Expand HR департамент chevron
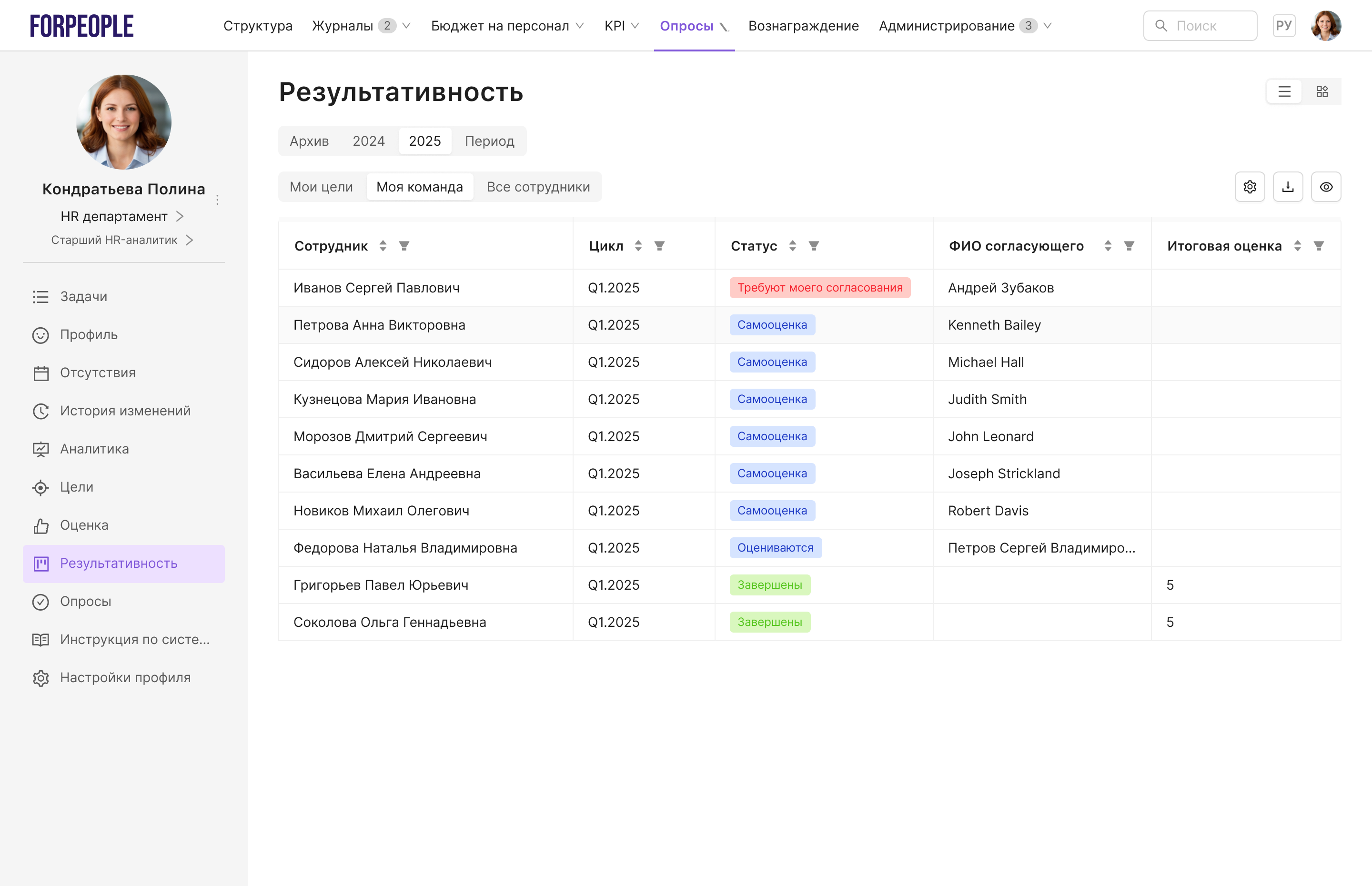Viewport: 1372px width, 886px height. tap(180, 216)
